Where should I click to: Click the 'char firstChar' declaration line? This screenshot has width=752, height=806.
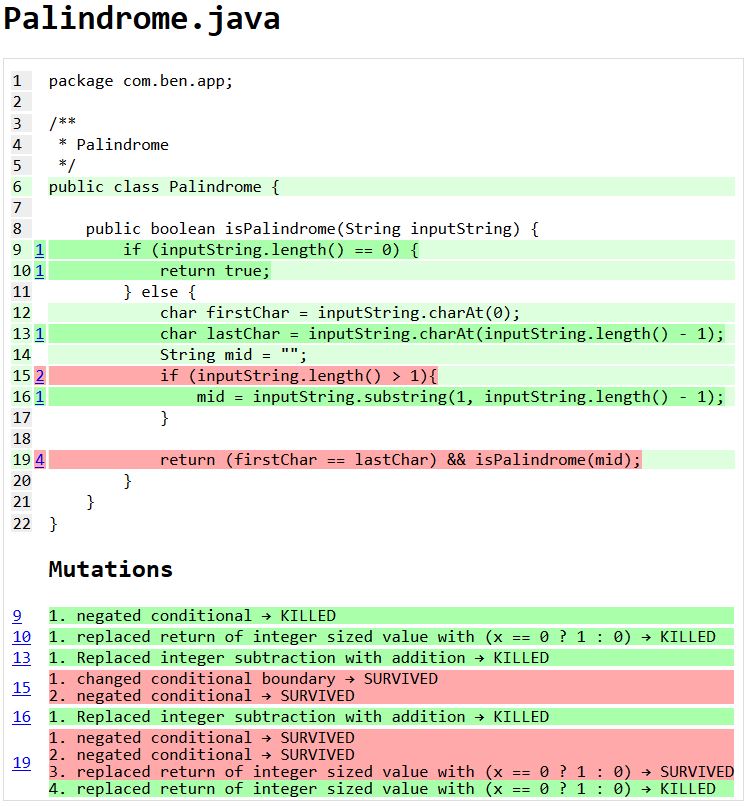(340, 313)
